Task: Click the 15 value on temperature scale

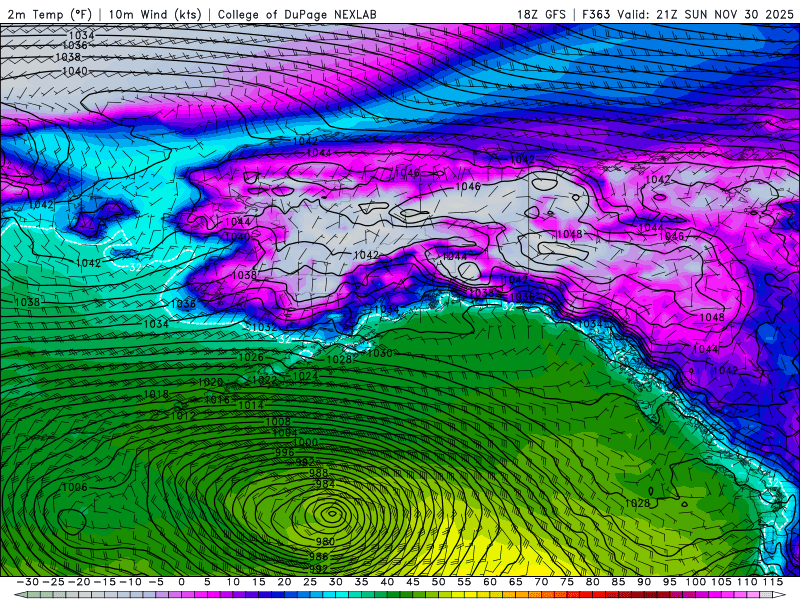Action: (x=259, y=582)
